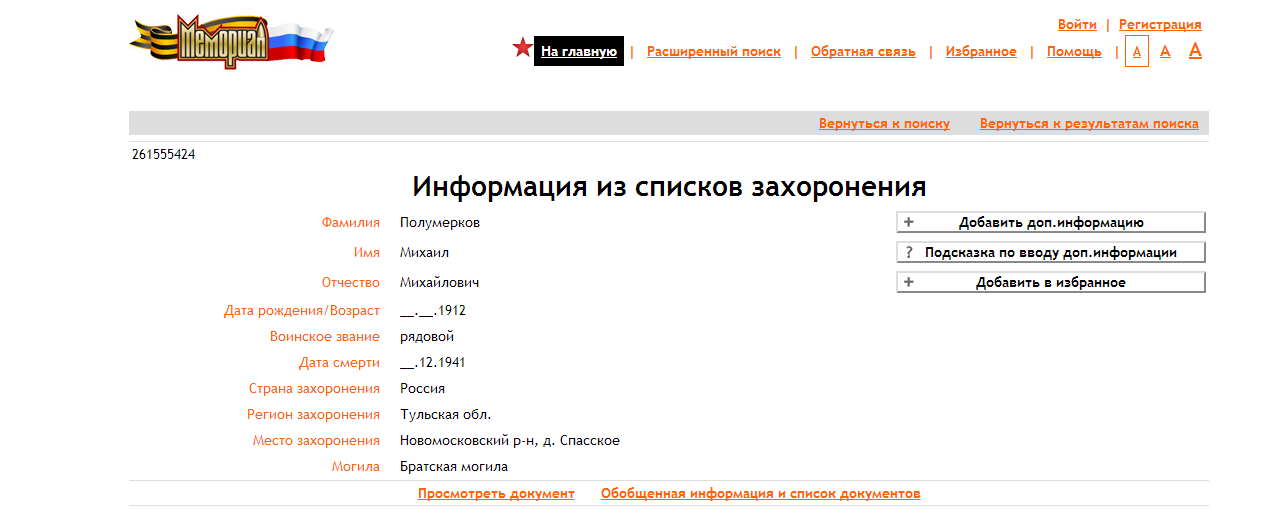Open Просмотреть документ link
Screen dimensions: 1288x510
click(496, 494)
